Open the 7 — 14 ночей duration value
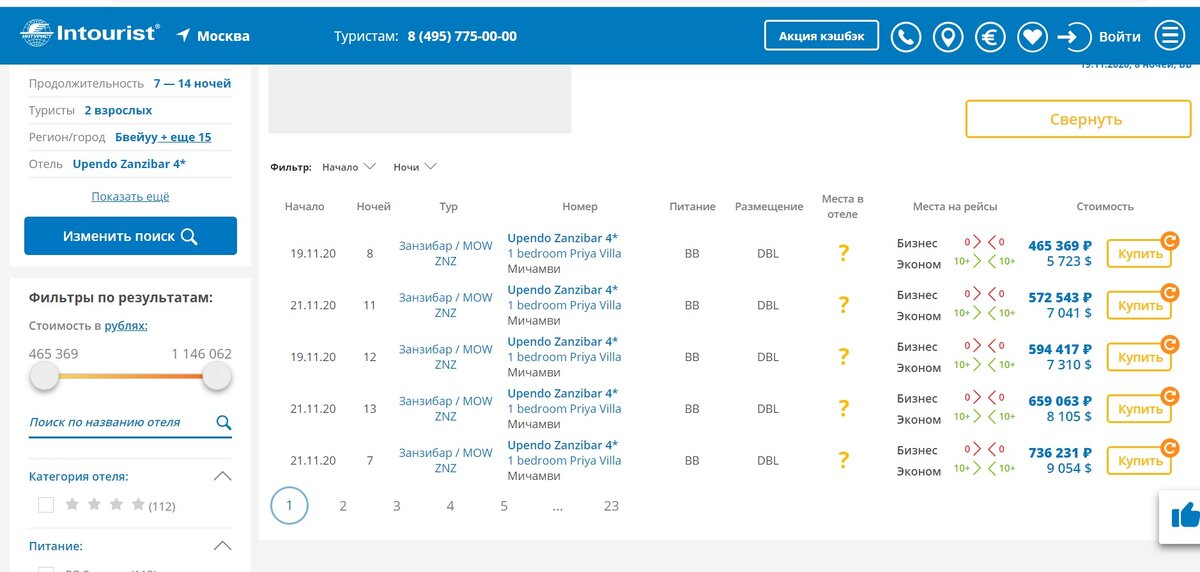Viewport: 1200px width, 572px height. point(192,83)
